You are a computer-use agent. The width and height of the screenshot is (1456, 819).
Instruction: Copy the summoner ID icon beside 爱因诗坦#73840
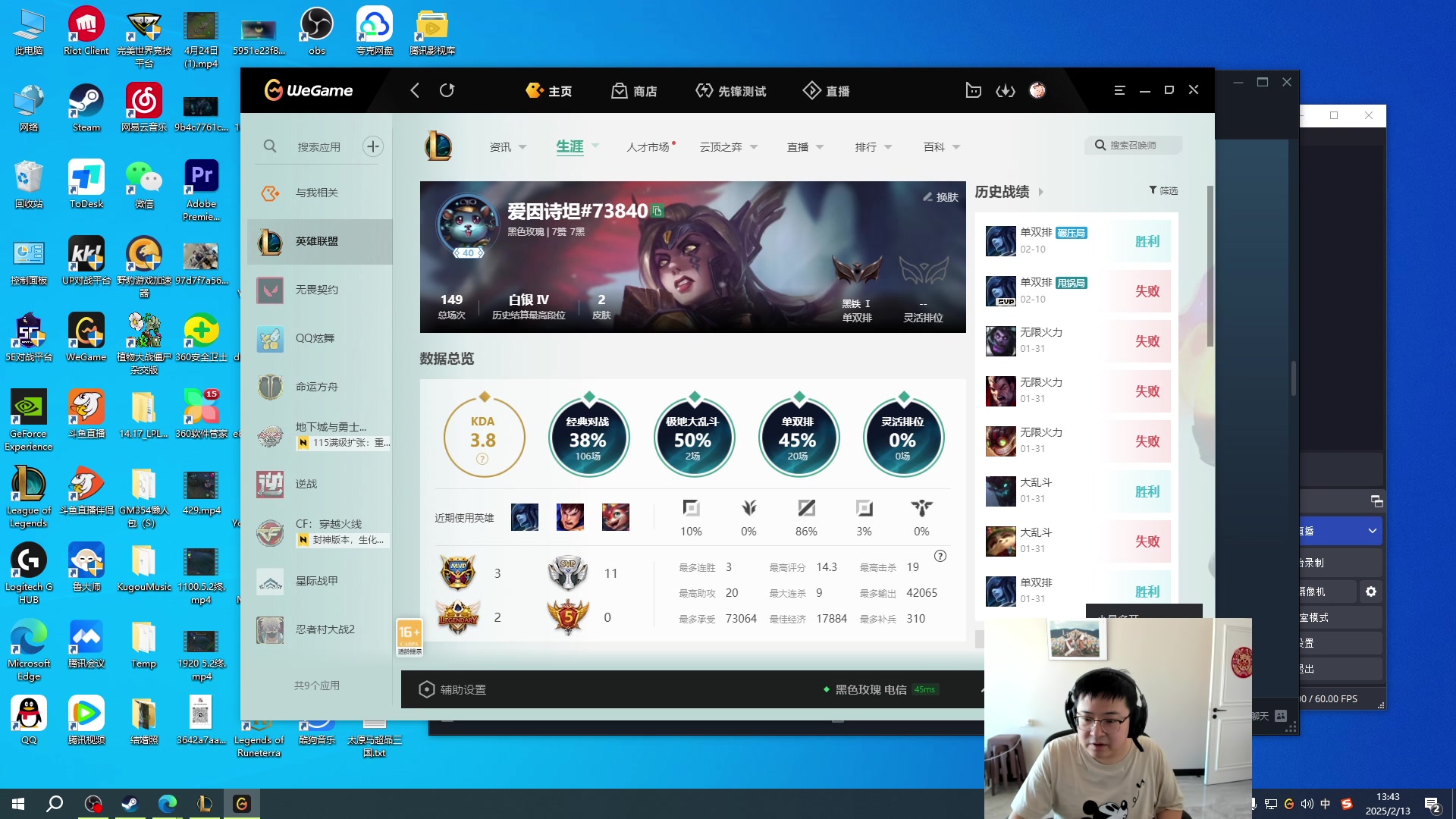(657, 211)
